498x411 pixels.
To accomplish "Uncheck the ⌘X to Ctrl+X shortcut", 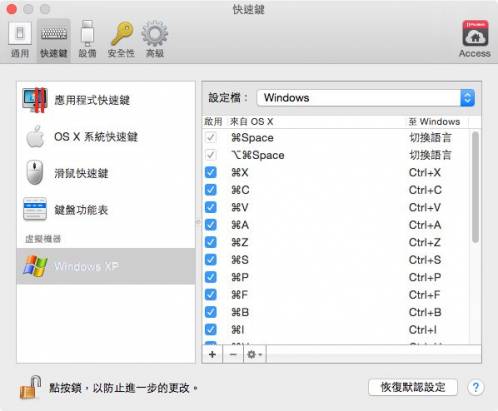I will click(x=211, y=172).
